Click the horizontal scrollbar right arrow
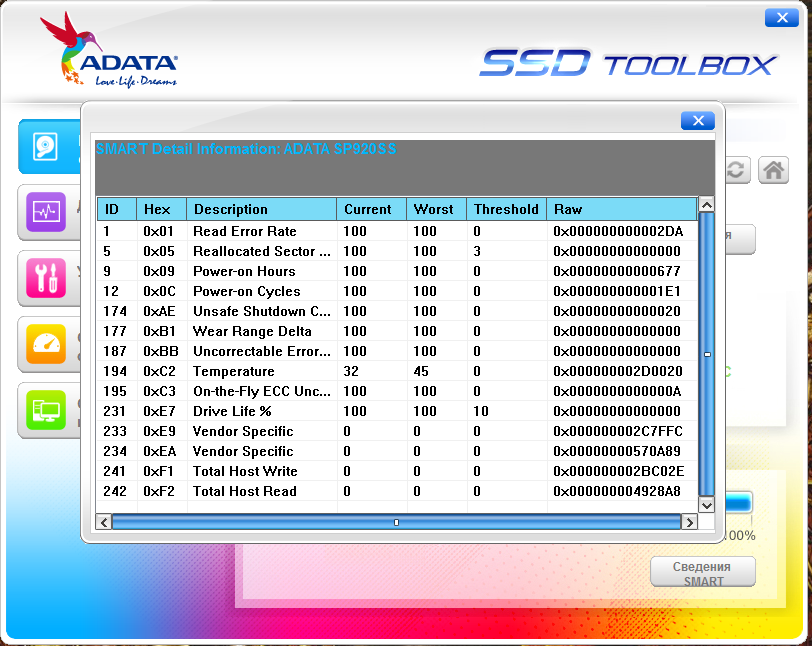This screenshot has width=812, height=646. point(689,522)
